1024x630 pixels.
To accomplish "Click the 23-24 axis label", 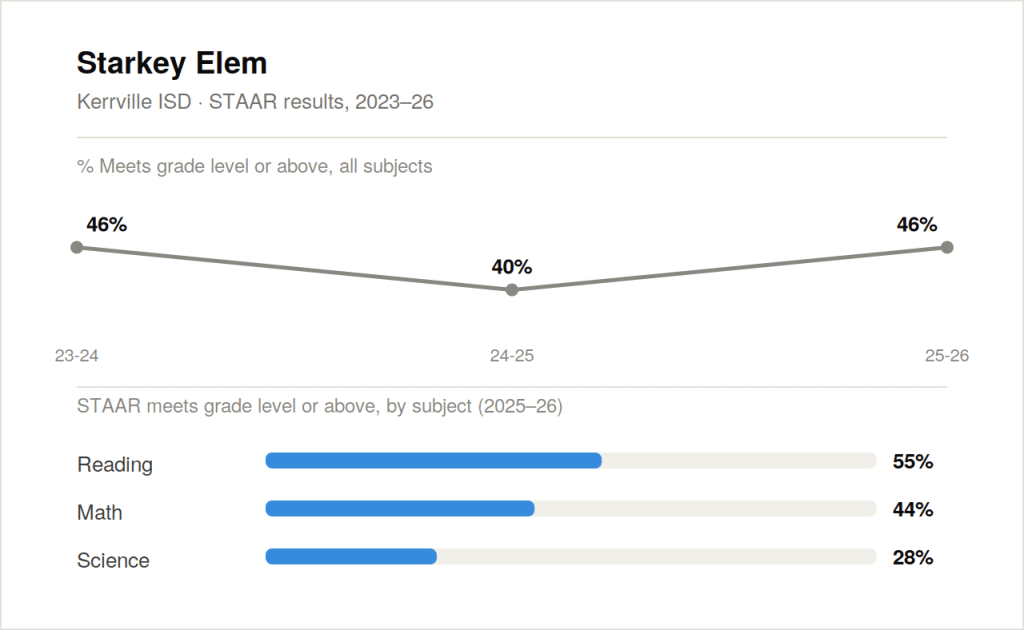I will [76, 356].
